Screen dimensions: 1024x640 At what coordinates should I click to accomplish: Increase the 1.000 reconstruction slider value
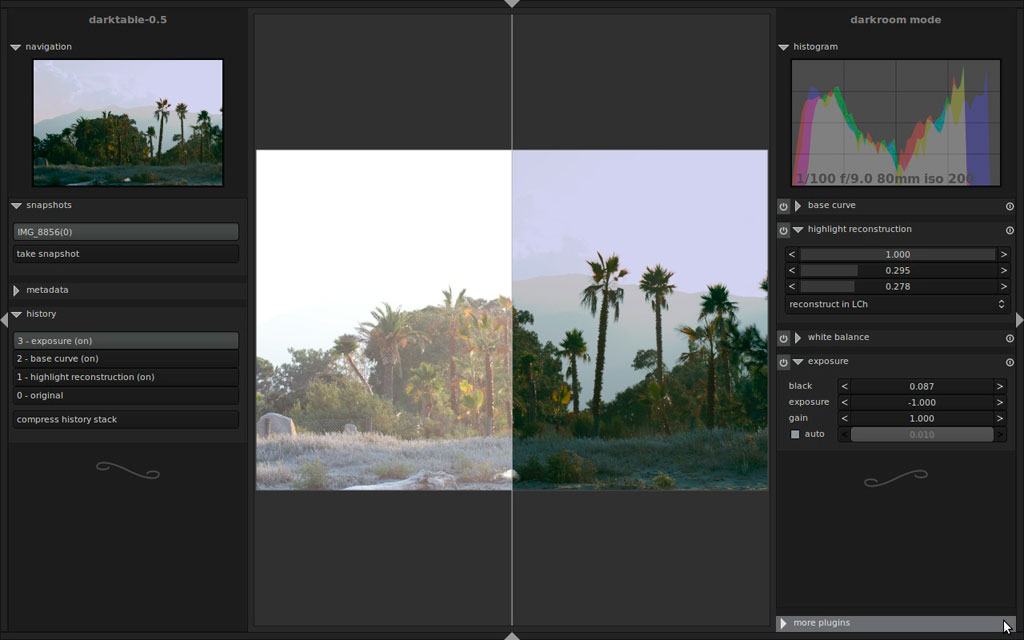click(x=1004, y=255)
